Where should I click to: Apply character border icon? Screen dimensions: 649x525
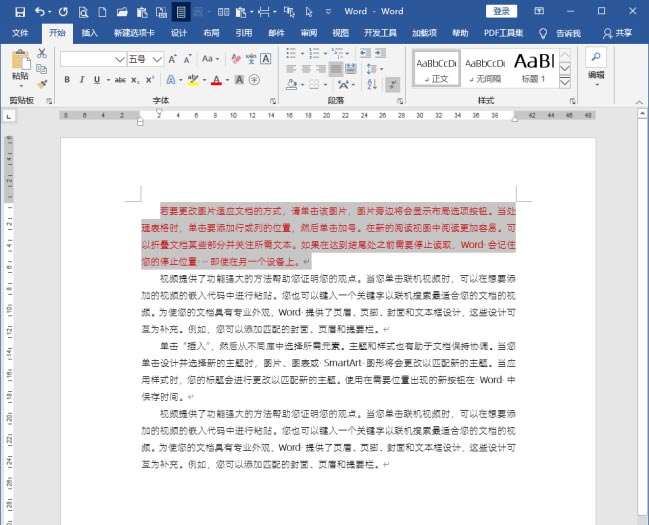[266, 59]
